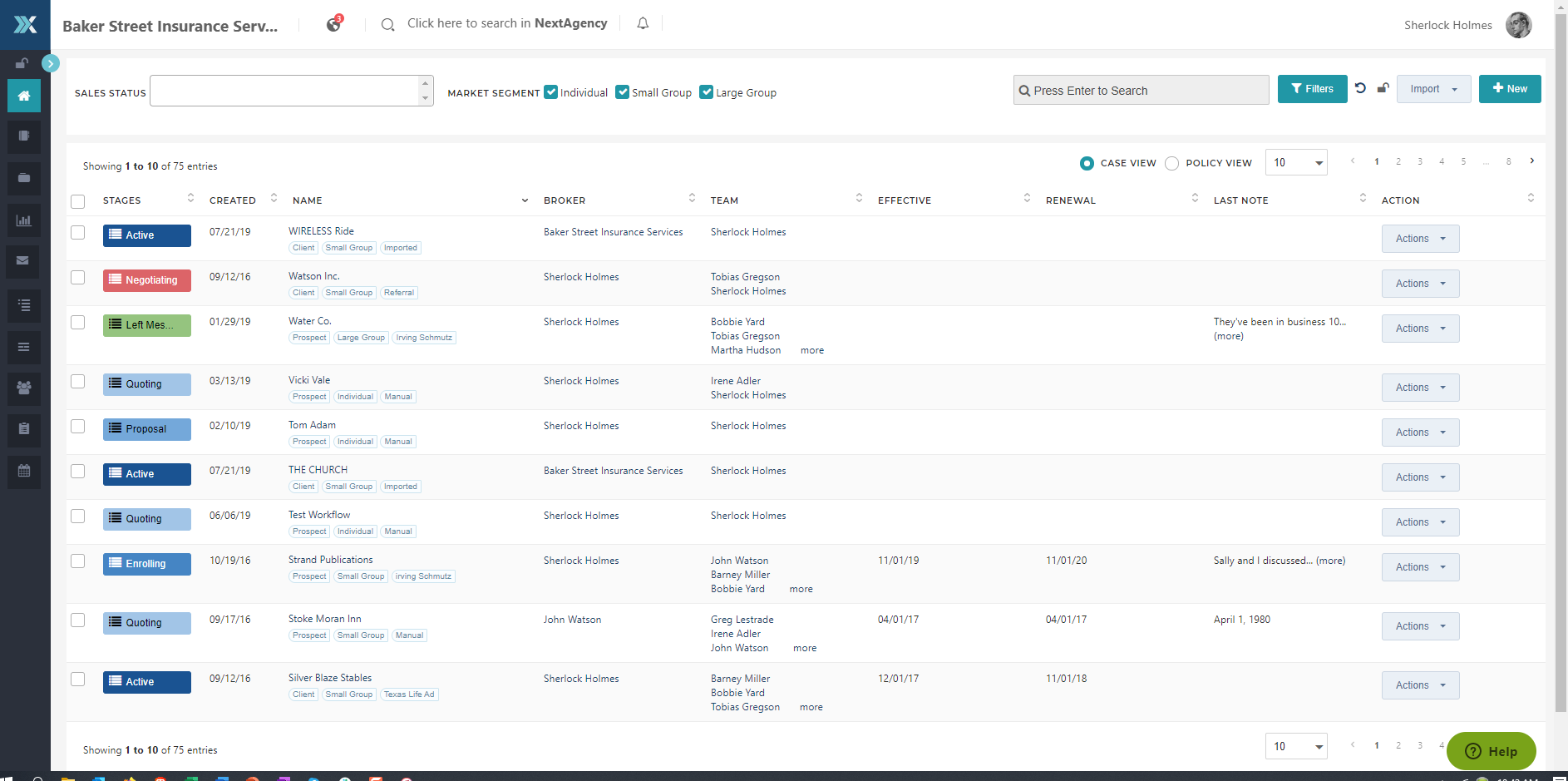Image resolution: width=1568 pixels, height=781 pixels.
Task: Click the notification bell icon
Action: (x=643, y=24)
